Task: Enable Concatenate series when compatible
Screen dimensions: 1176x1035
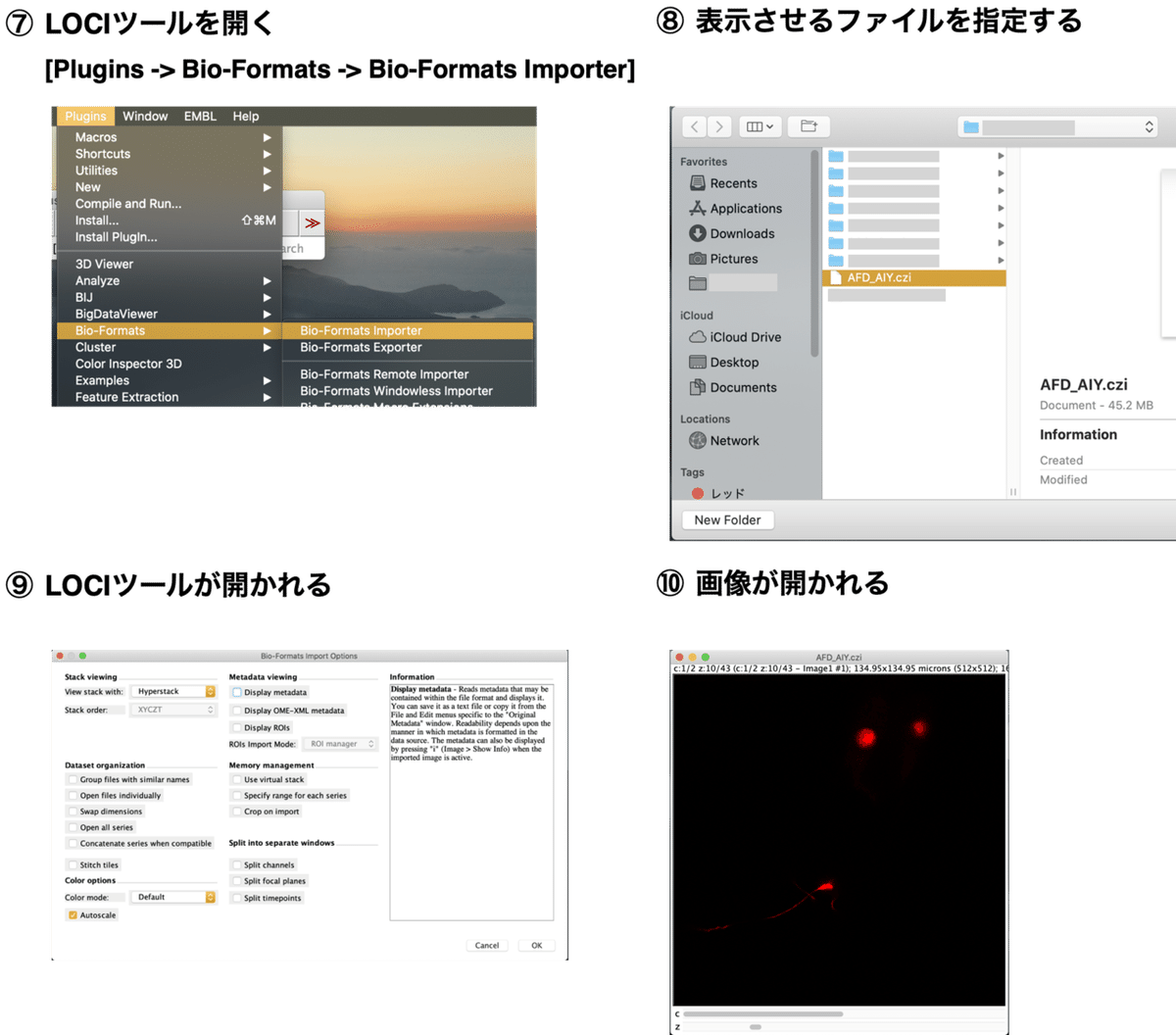Action: 73,844
